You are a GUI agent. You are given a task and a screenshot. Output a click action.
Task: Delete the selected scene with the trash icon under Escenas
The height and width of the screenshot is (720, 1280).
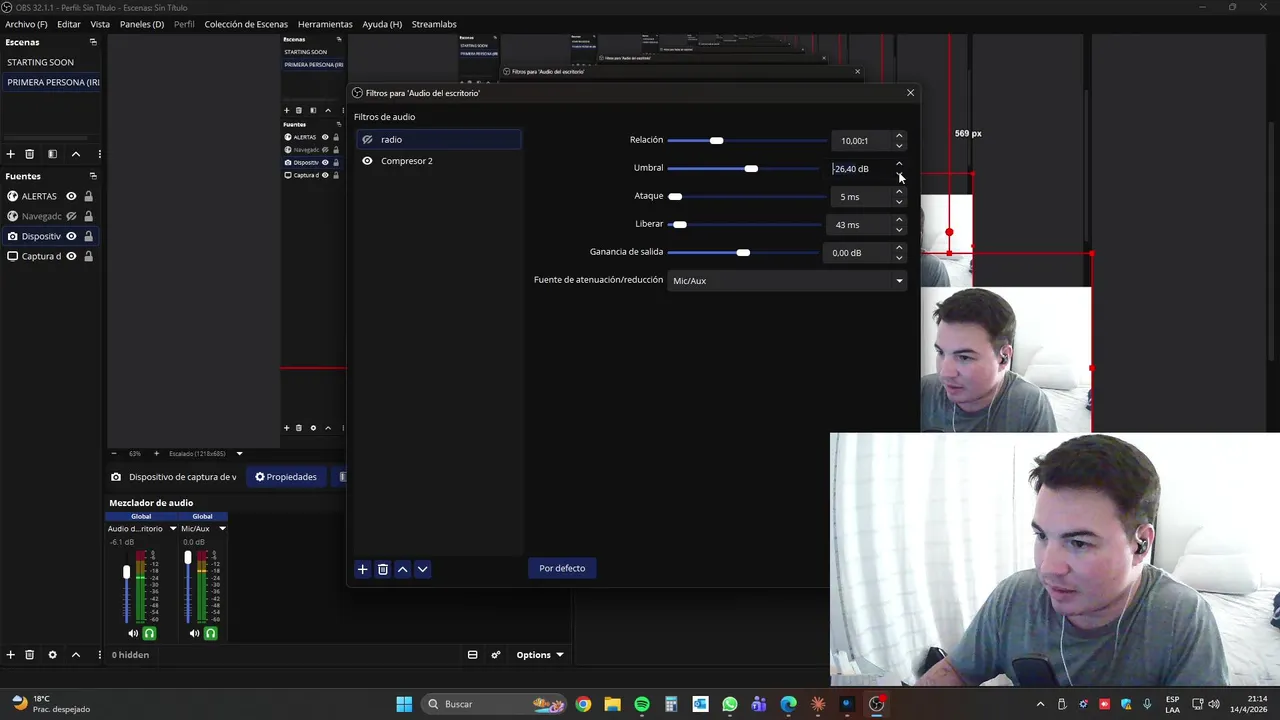(30, 154)
